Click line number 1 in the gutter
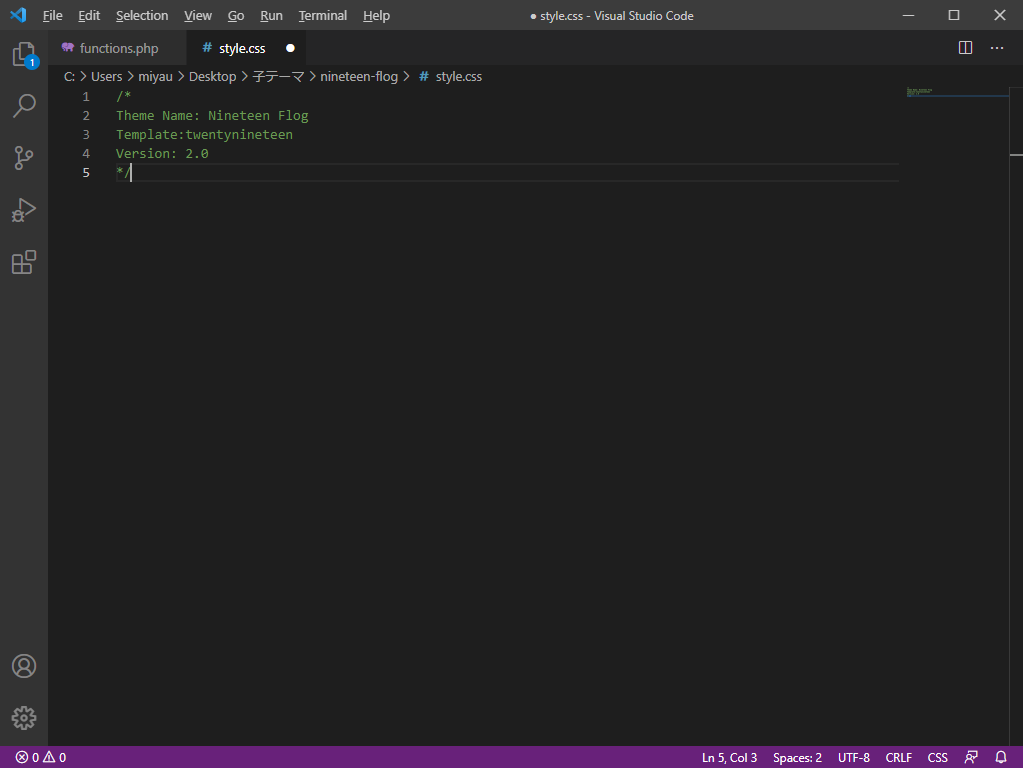This screenshot has height=768, width=1023. point(85,97)
